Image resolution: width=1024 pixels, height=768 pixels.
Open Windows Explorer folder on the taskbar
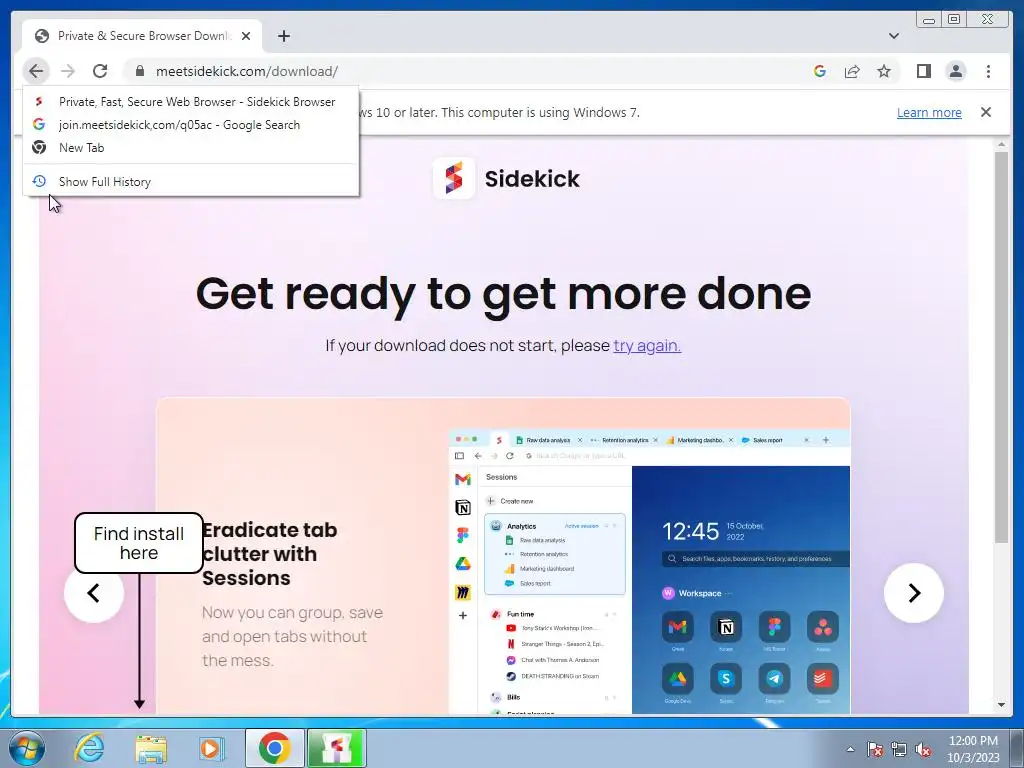[x=151, y=748]
